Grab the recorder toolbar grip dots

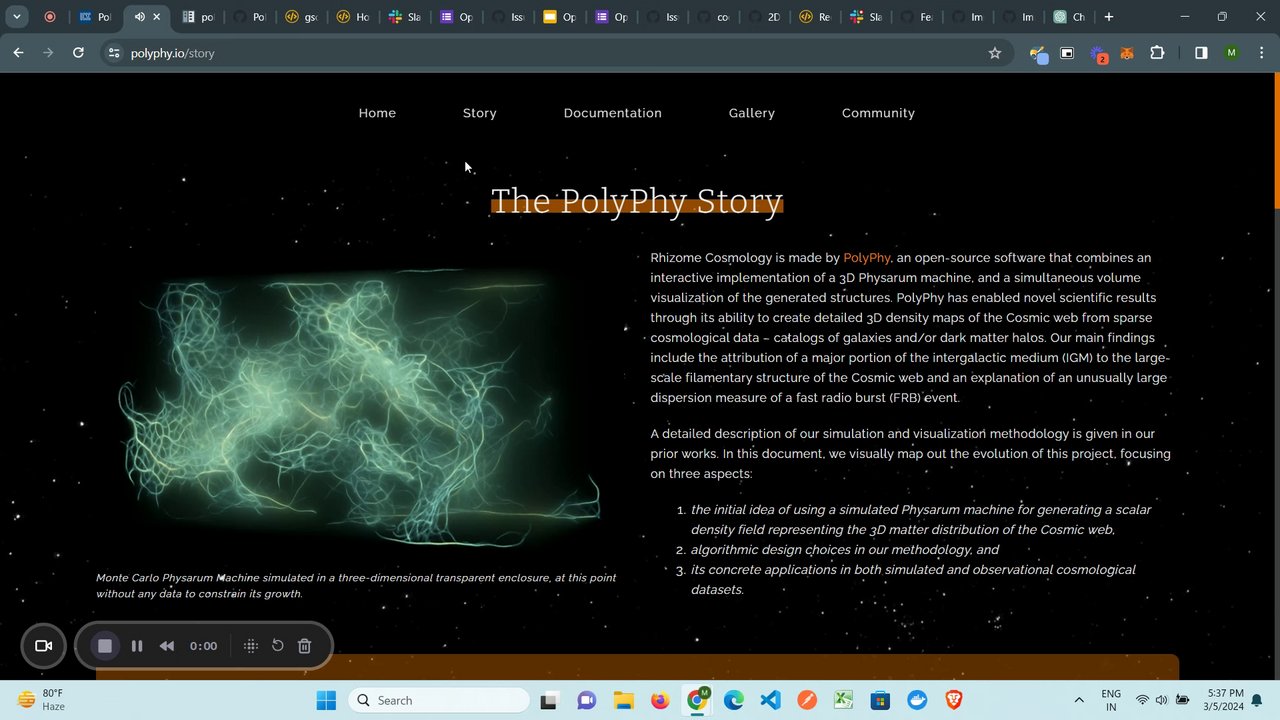point(251,646)
